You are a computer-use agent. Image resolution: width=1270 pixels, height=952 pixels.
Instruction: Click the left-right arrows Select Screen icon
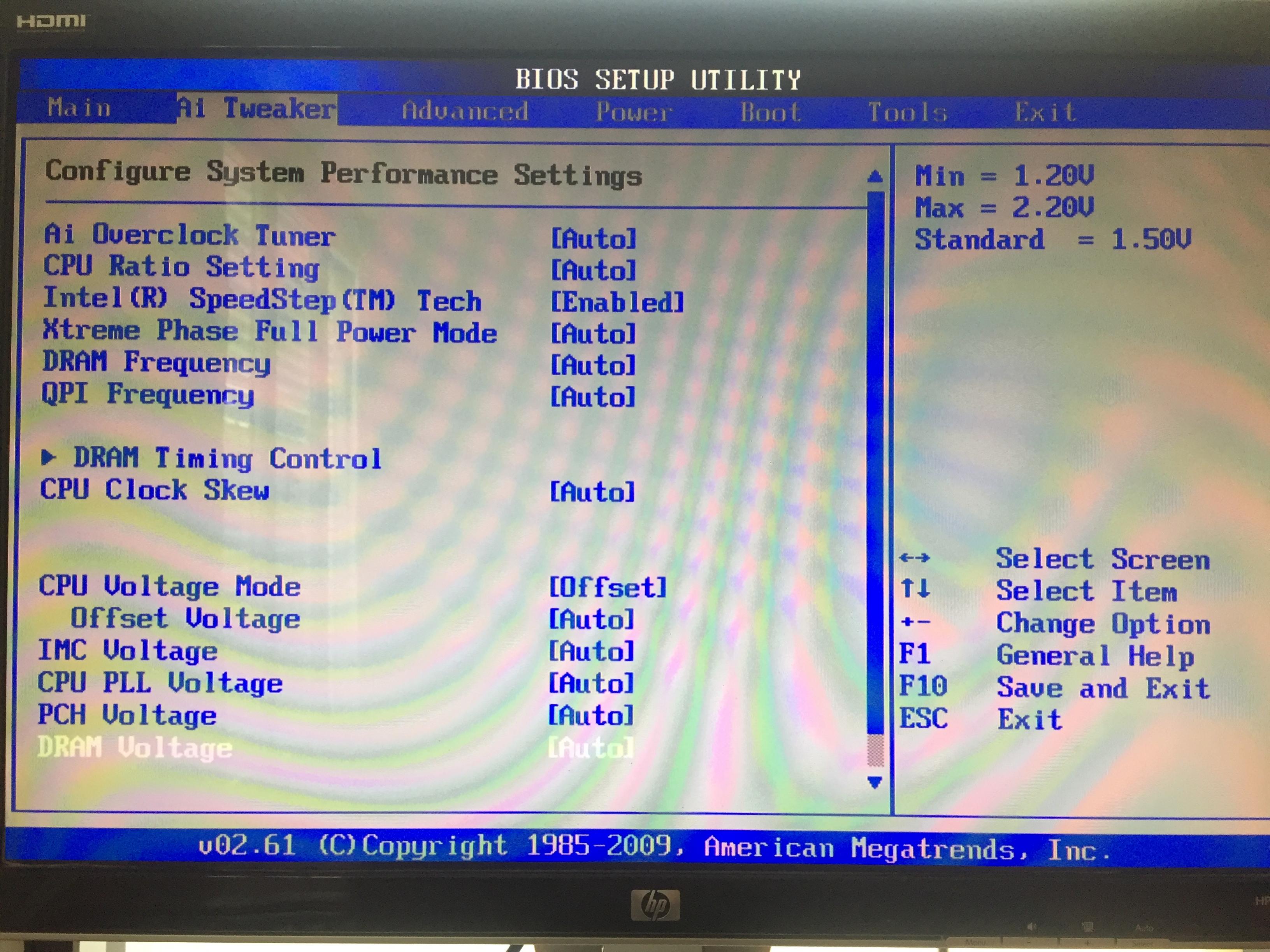click(915, 558)
